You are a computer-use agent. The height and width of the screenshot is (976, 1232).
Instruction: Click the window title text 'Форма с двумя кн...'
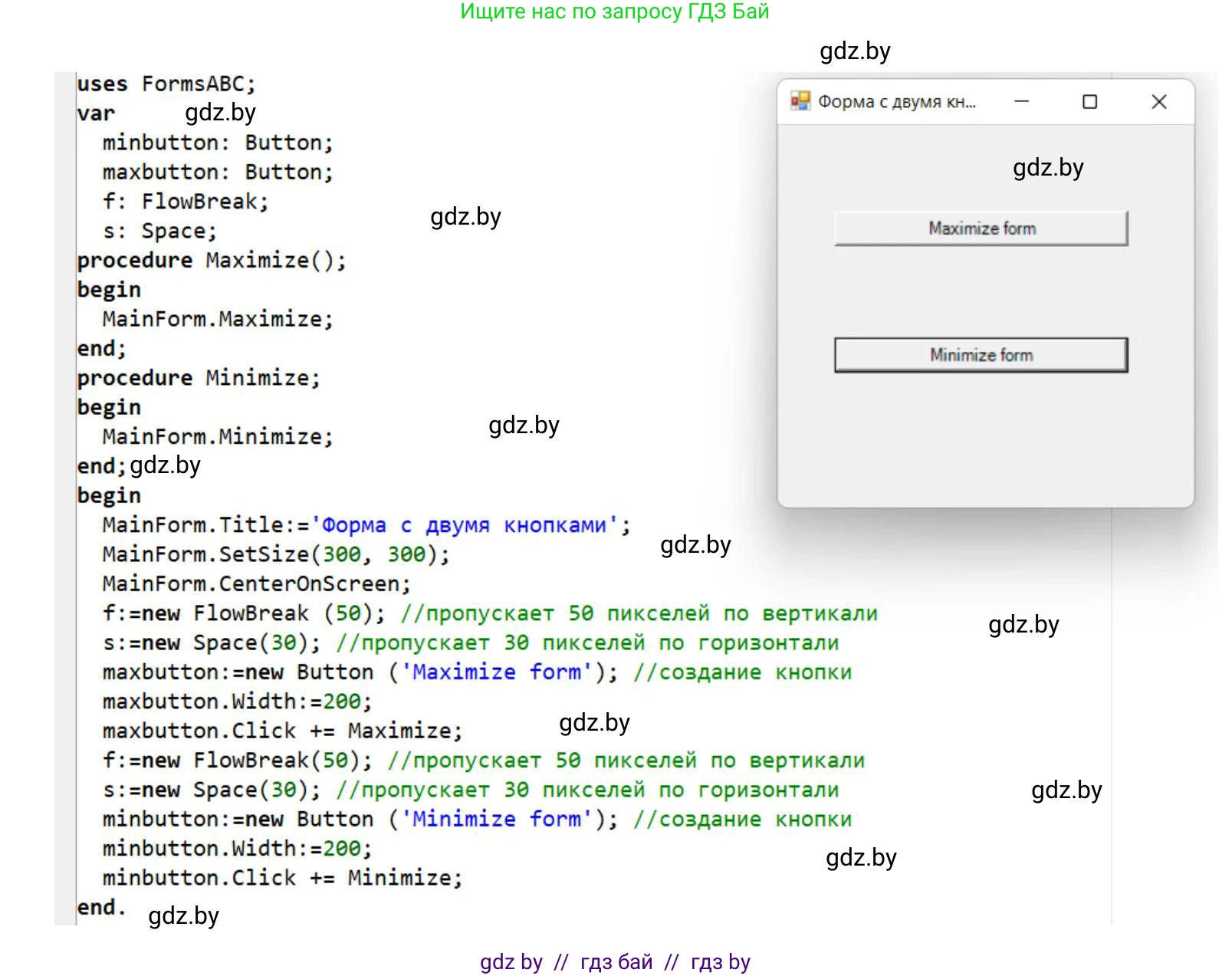(896, 102)
